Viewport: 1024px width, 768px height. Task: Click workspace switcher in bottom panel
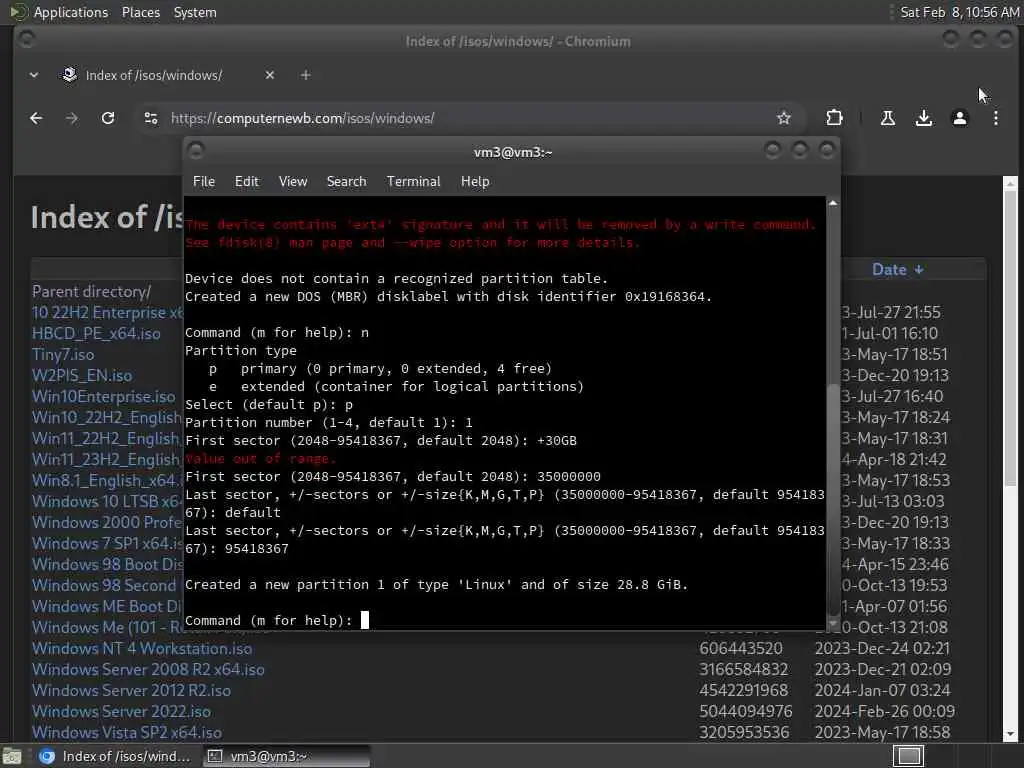908,756
